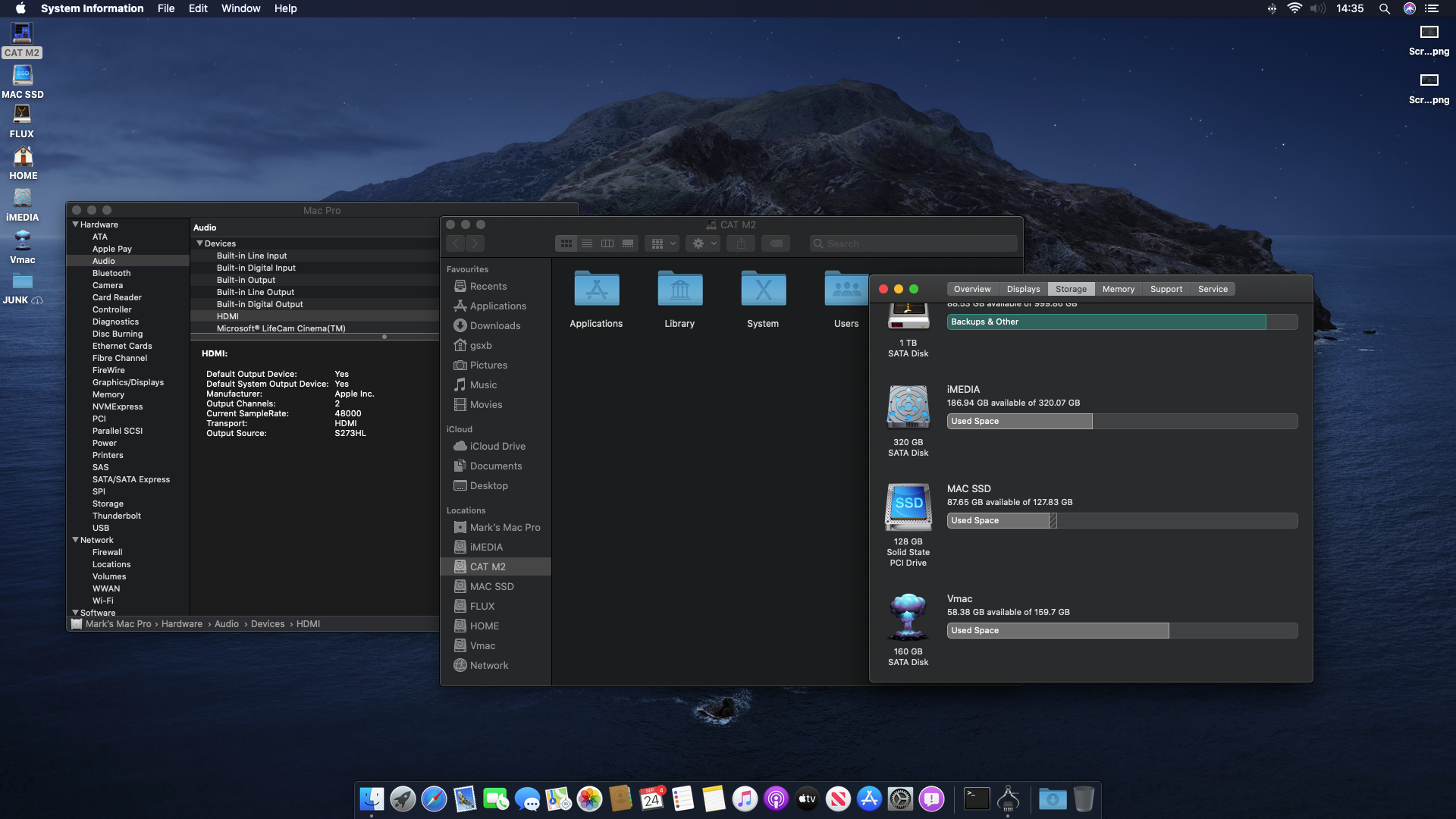Select Graphics/Displays in Hardware list

coord(128,382)
